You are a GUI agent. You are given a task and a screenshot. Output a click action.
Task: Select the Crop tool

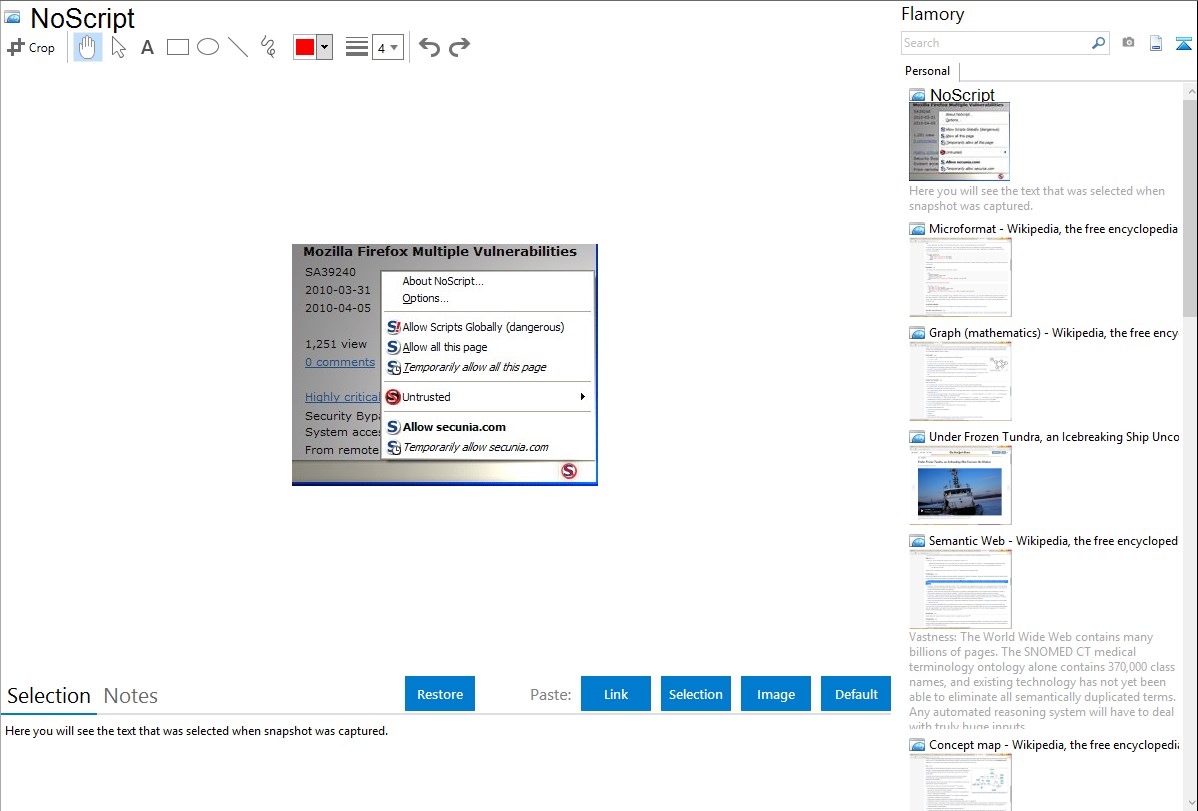pos(31,47)
